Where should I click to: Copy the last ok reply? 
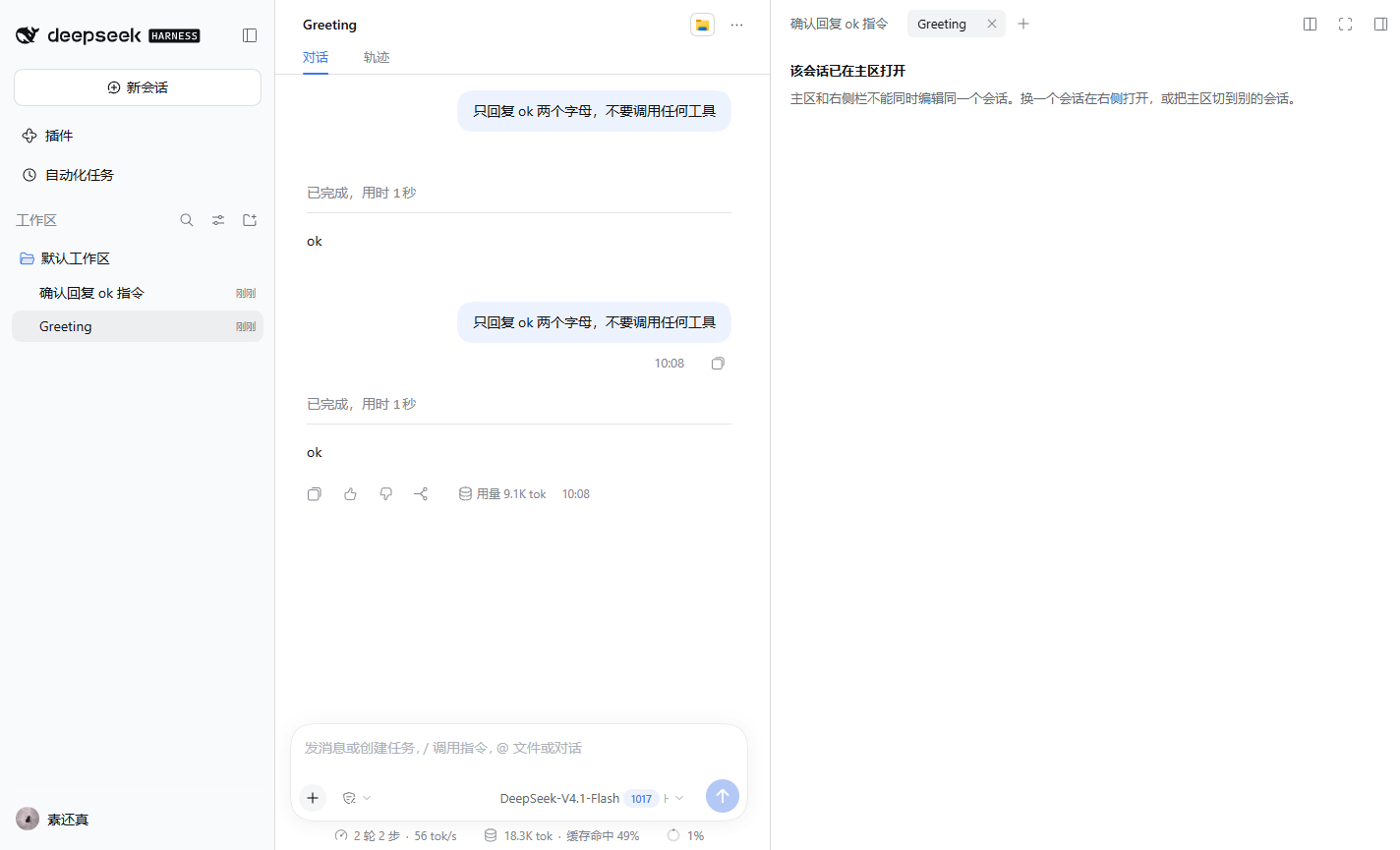[x=315, y=494]
